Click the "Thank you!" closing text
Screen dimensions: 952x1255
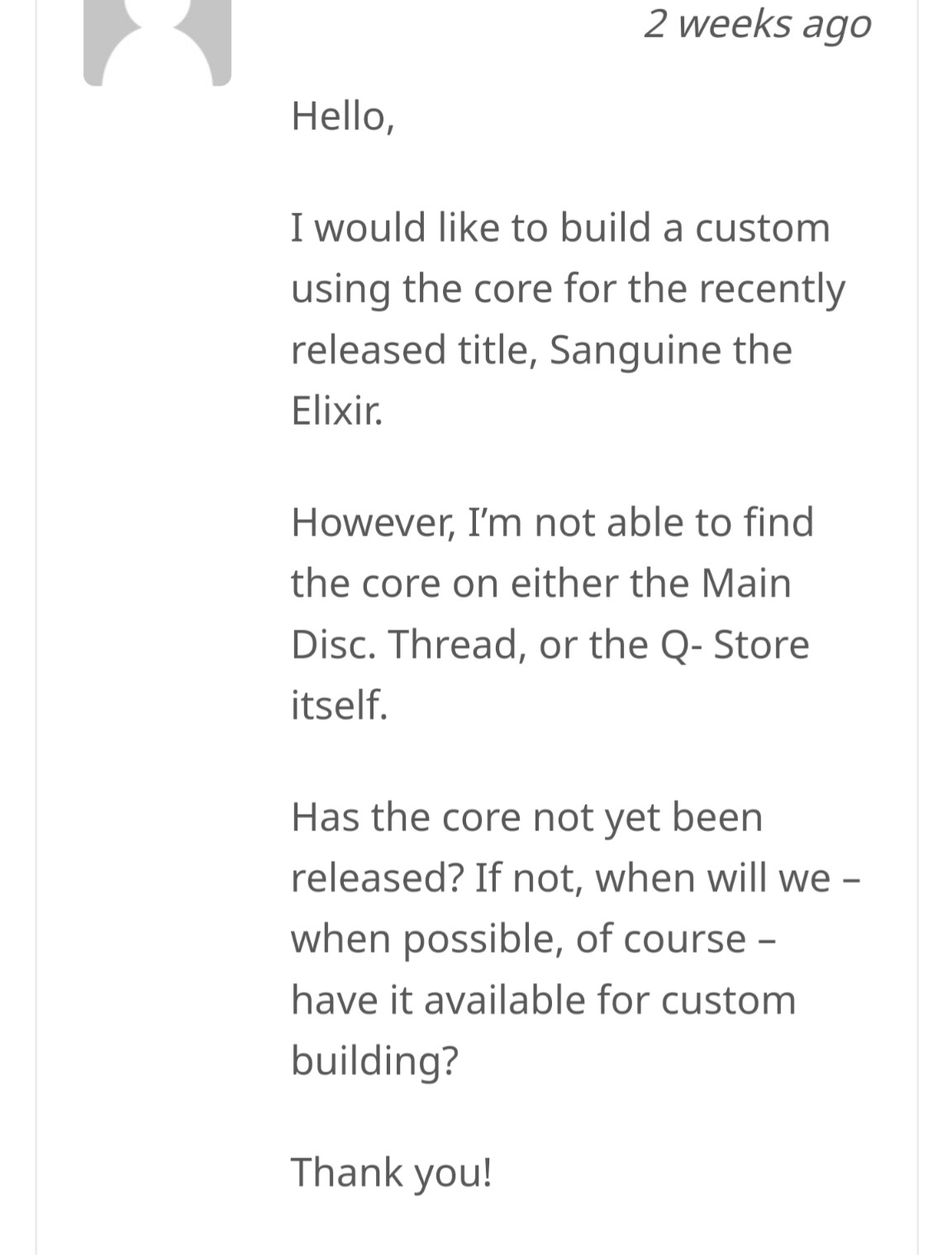(x=391, y=1172)
